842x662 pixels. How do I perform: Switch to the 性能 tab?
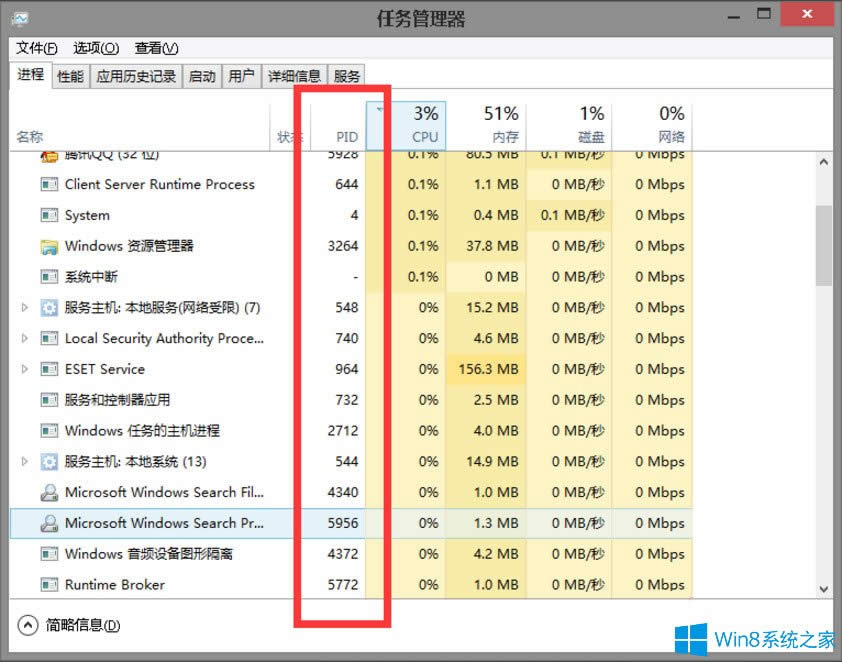coord(69,75)
